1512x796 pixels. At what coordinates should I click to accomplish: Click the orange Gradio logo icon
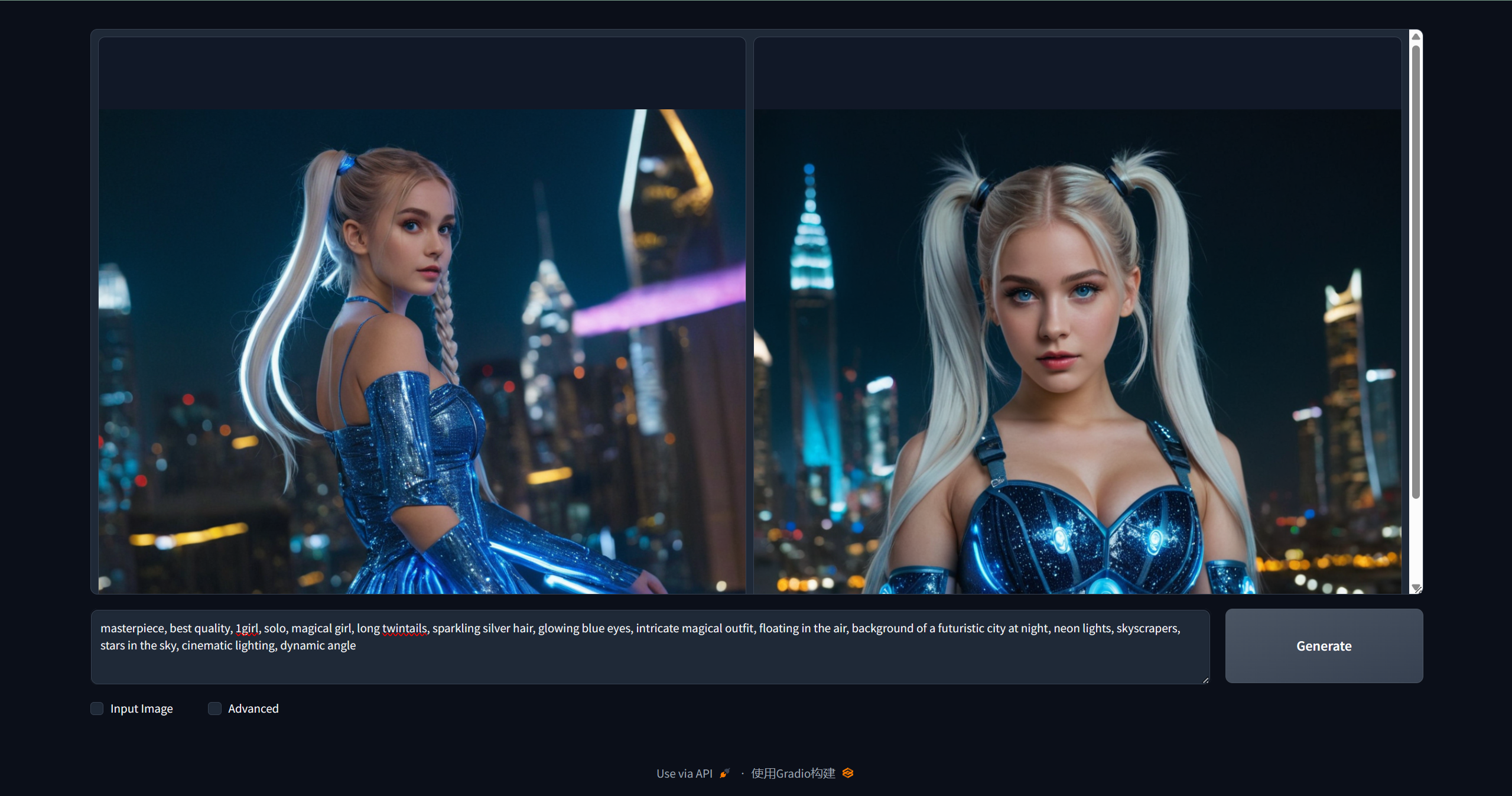(848, 773)
